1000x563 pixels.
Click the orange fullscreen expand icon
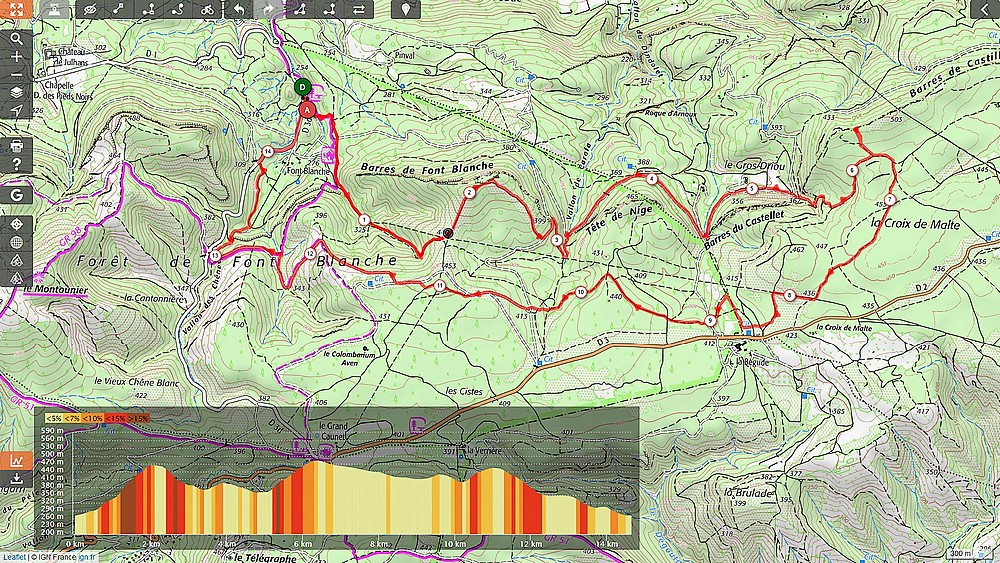16,9
